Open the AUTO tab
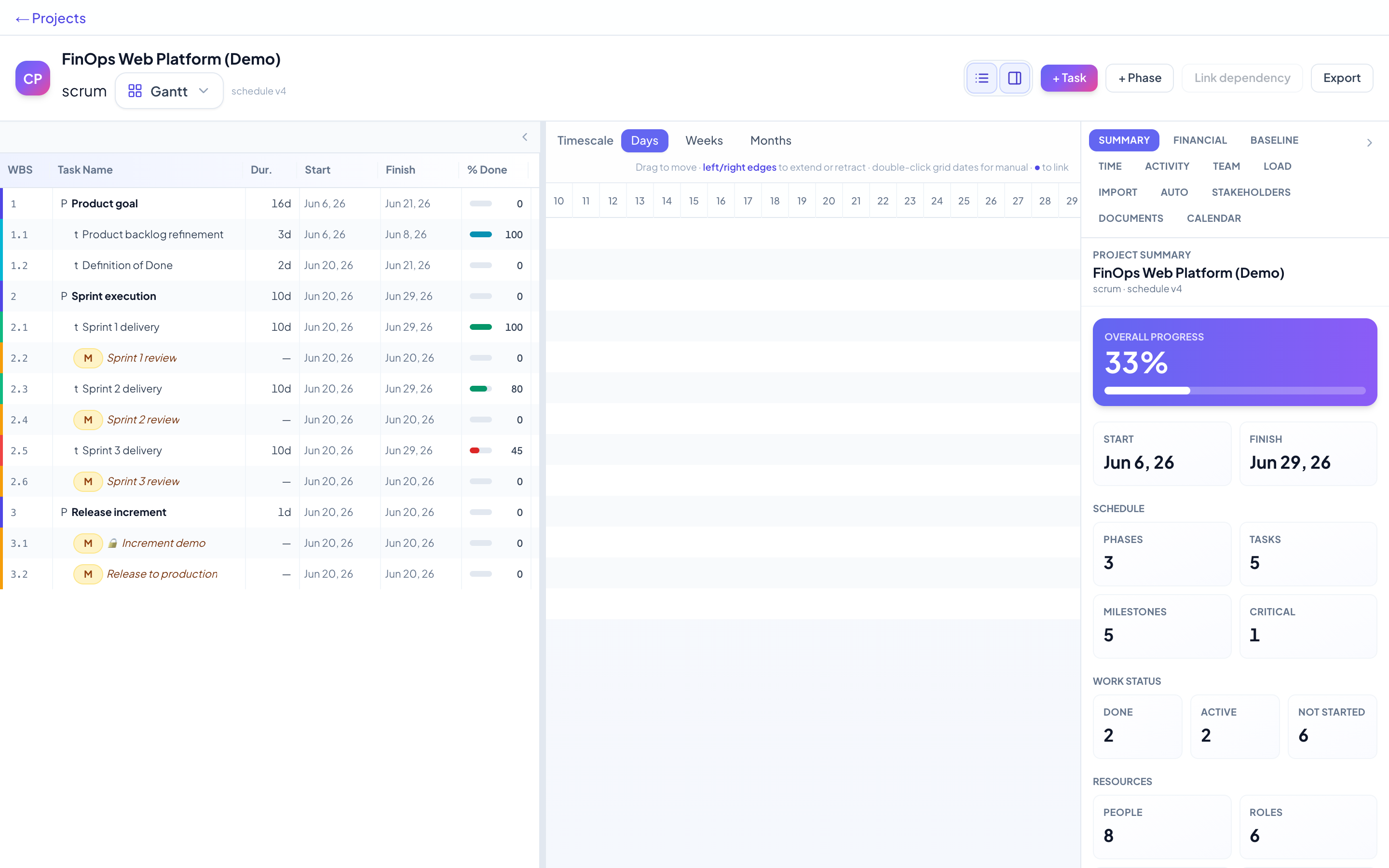Screen dimensions: 1389x868 [x=1174, y=192]
